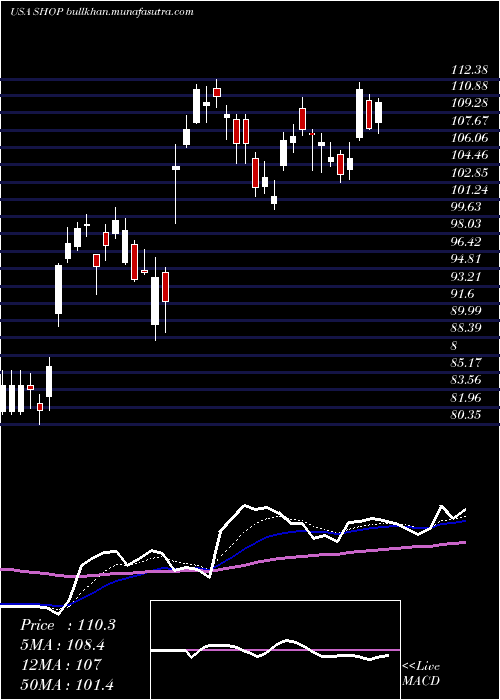Click the <<Live MACD label

pyautogui.click(x=421, y=674)
